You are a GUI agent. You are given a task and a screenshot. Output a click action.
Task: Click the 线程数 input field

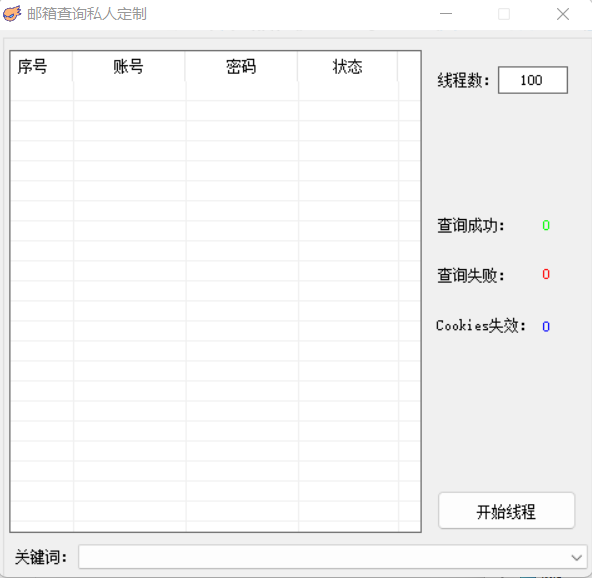tap(533, 80)
